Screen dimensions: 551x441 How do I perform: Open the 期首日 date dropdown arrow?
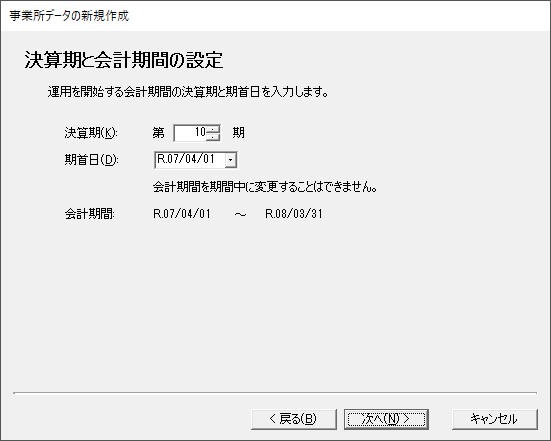(231, 160)
